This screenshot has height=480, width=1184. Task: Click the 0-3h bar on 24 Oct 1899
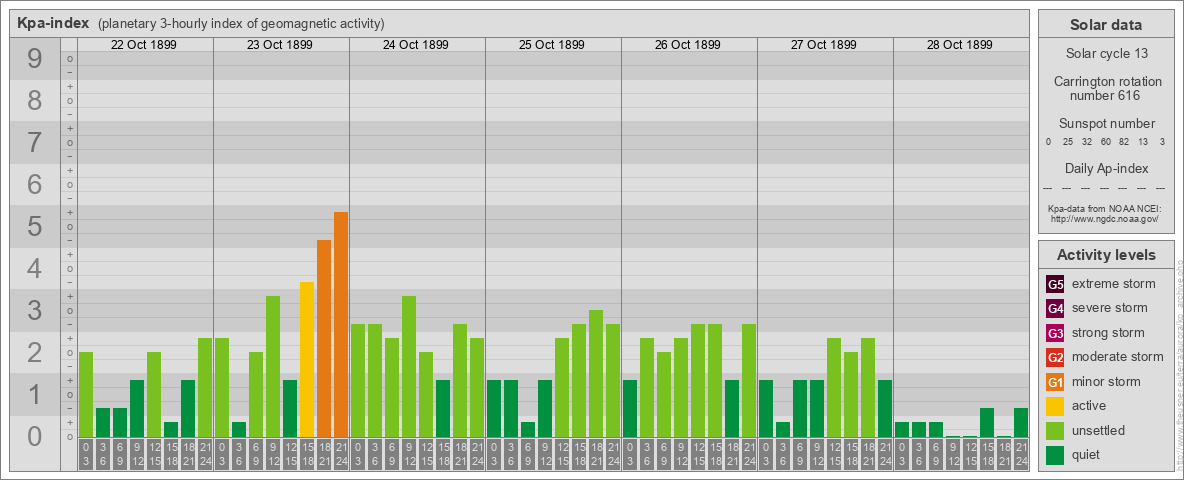pos(358,380)
